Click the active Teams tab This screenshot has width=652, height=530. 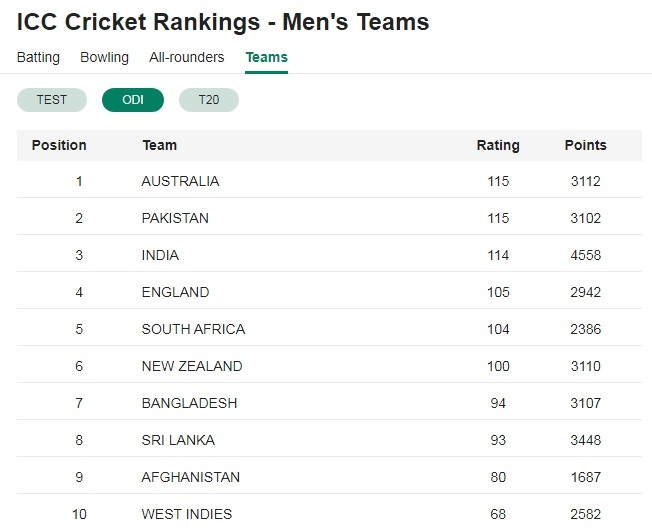(x=267, y=57)
